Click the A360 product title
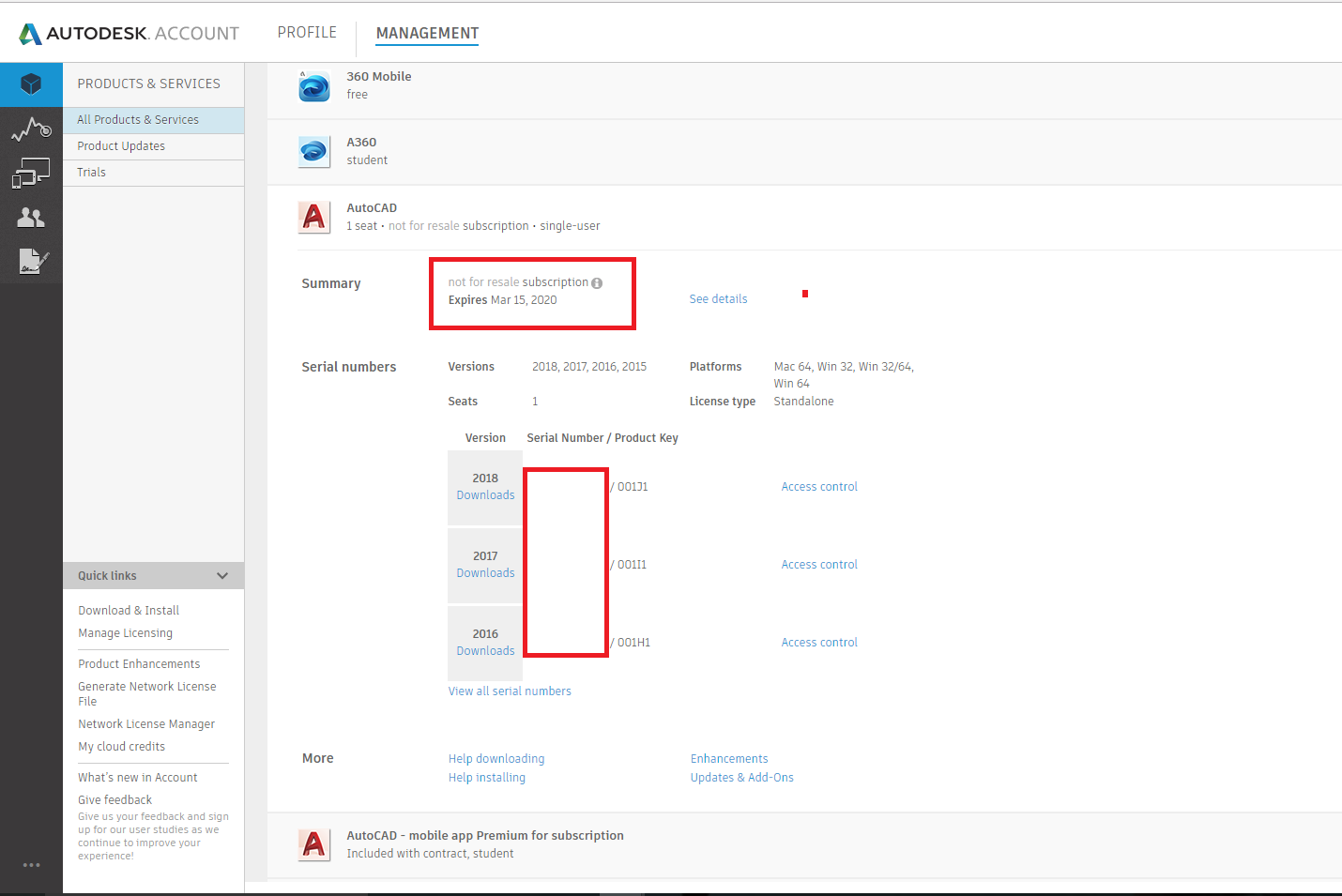 pos(361,143)
